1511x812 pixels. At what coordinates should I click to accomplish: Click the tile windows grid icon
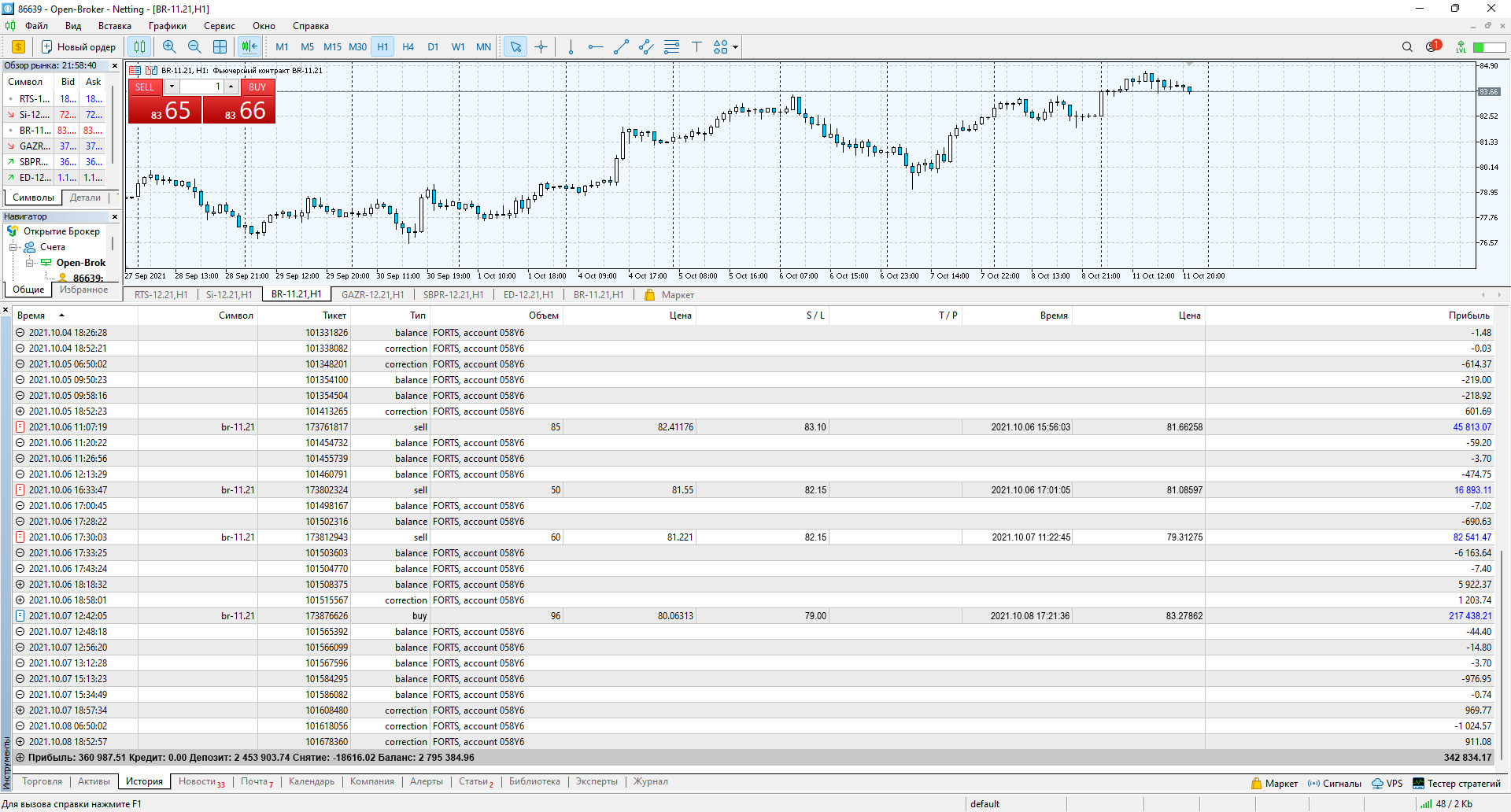tap(220, 47)
